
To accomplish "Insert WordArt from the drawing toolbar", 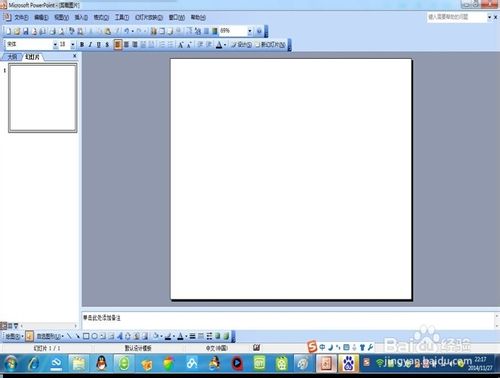I will click(120, 336).
